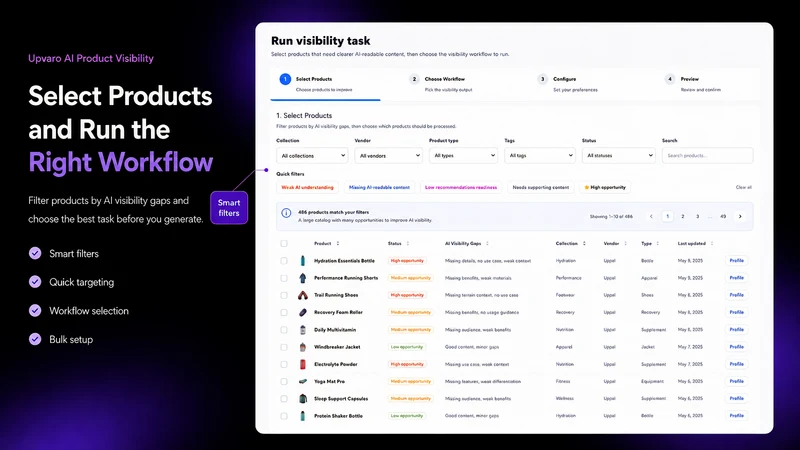Go to page 3

coord(697,216)
